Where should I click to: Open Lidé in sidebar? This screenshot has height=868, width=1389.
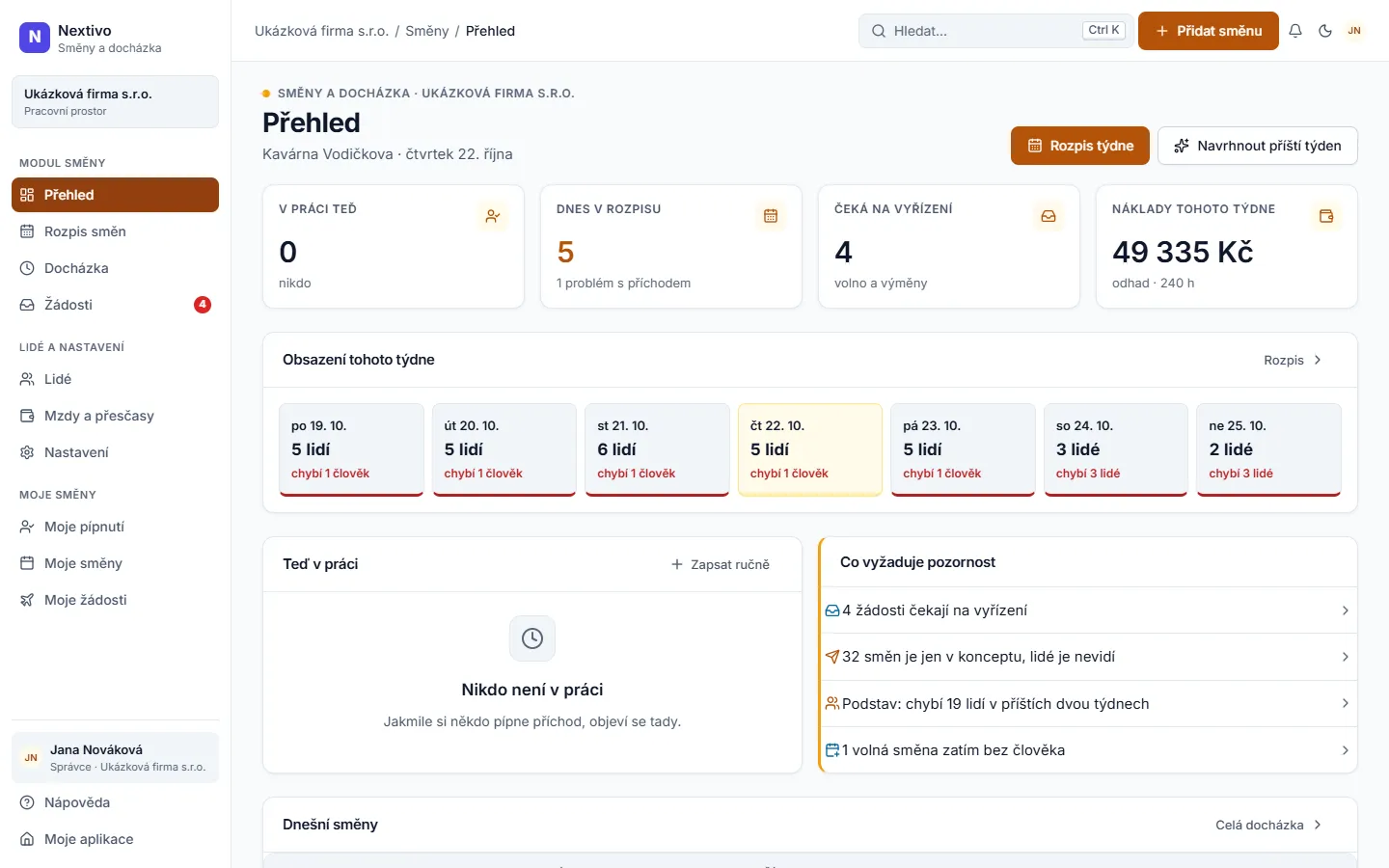point(115,379)
